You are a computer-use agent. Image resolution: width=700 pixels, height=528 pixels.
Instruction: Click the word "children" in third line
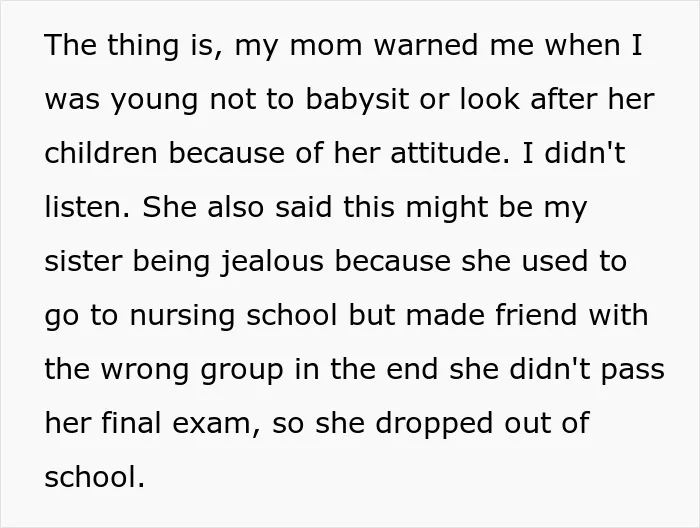pos(101,153)
